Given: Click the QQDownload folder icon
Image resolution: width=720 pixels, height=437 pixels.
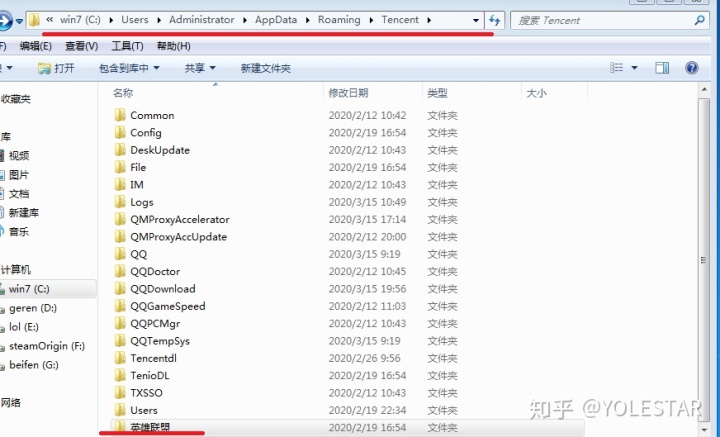Looking at the screenshot, I should tap(120, 288).
